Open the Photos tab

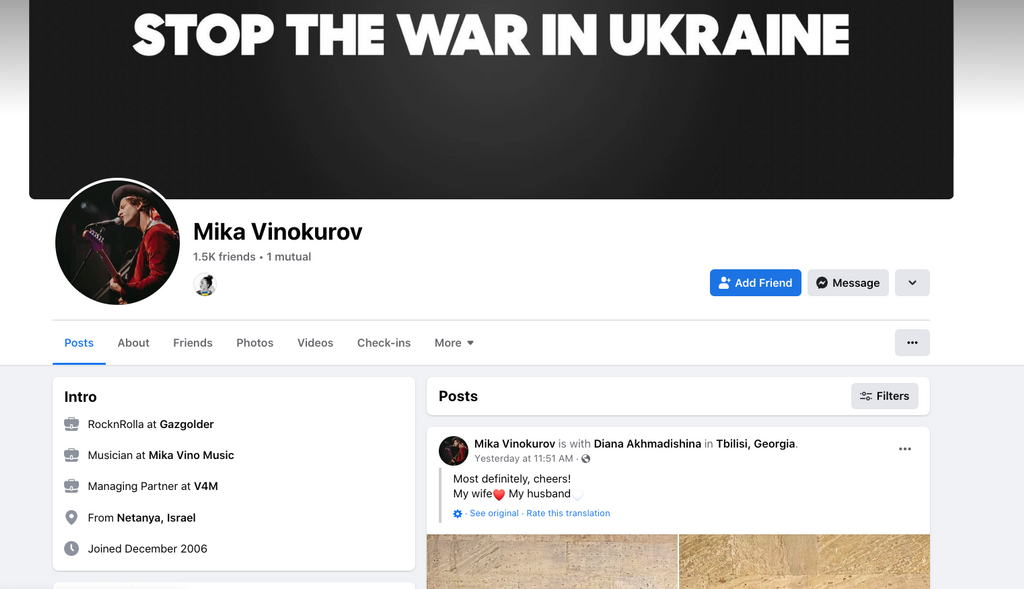pyautogui.click(x=255, y=343)
